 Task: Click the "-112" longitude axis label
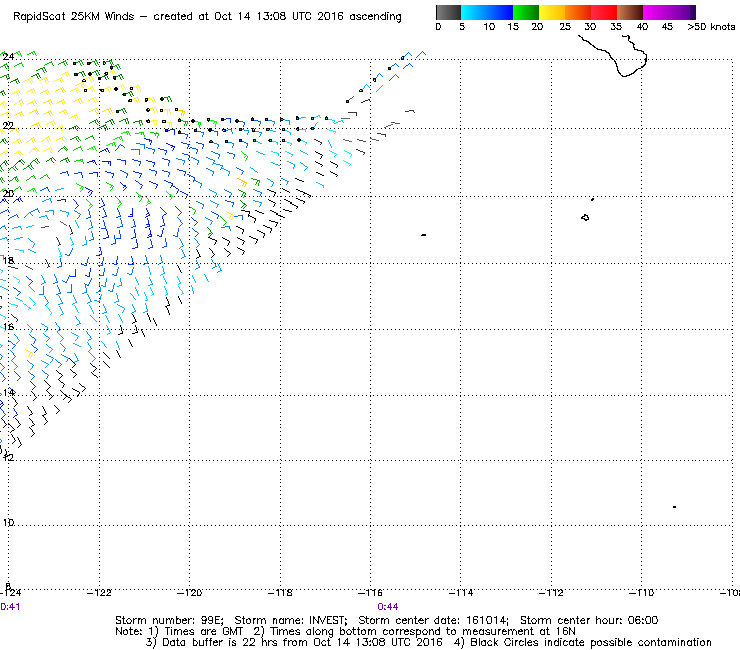point(551,593)
